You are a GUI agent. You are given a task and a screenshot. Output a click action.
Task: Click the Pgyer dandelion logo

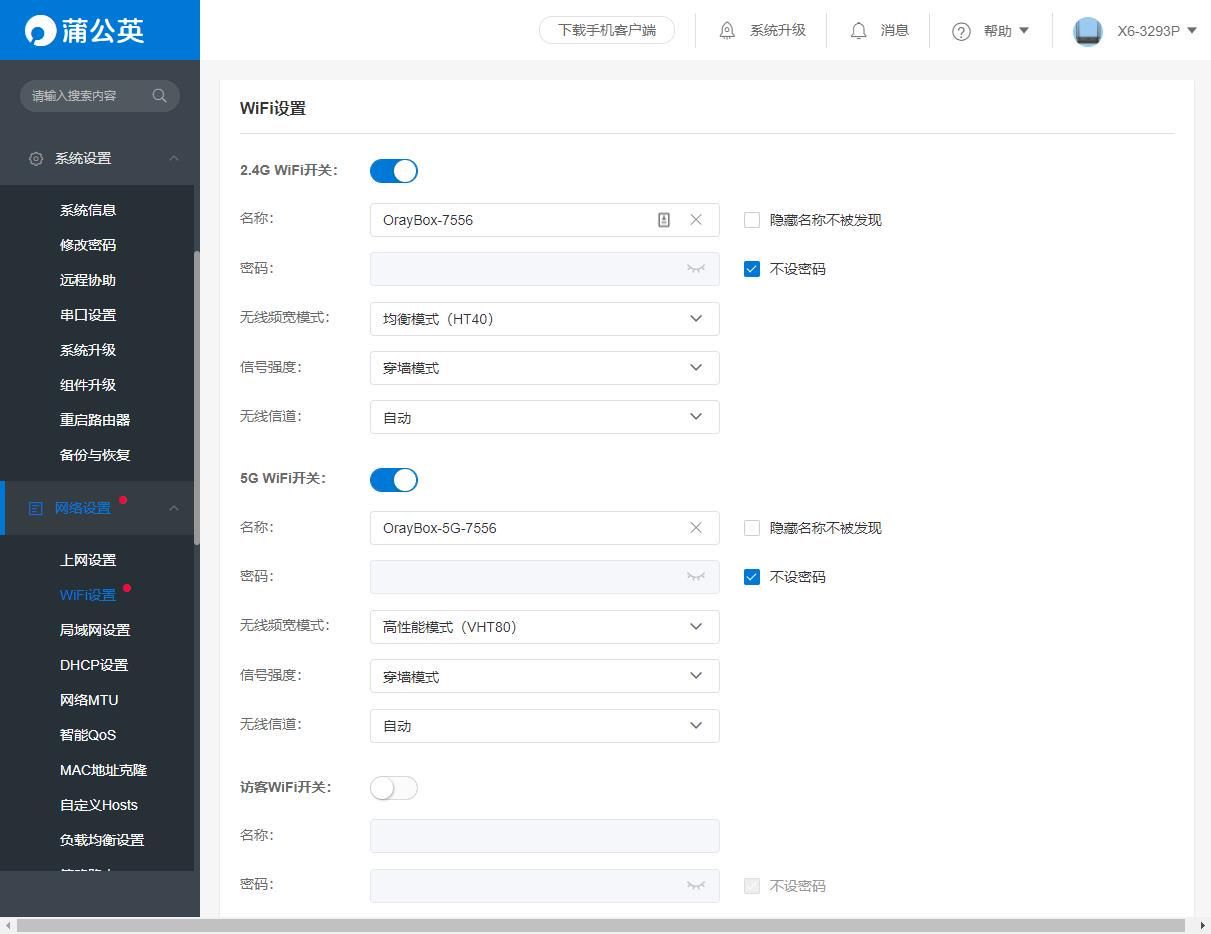tap(85, 30)
